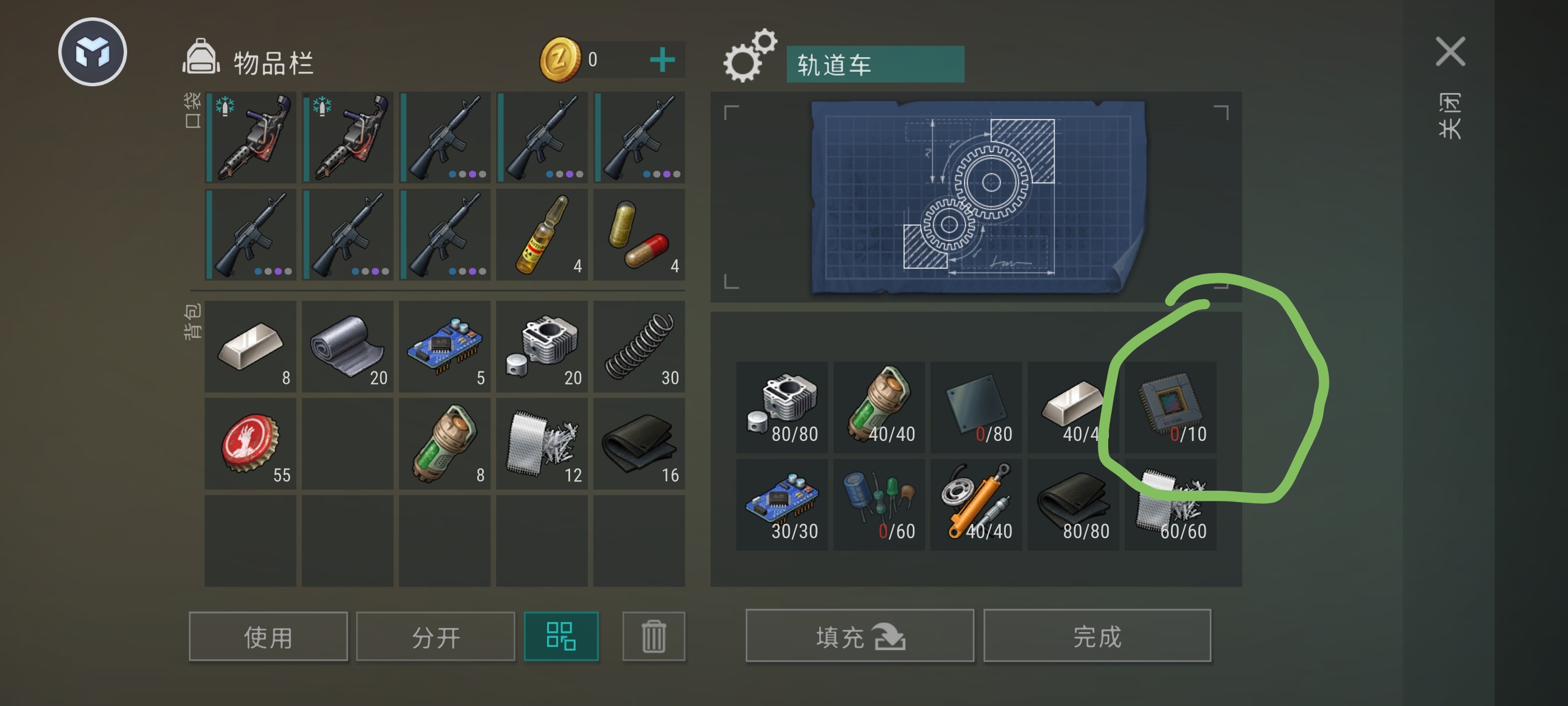Select the engine part requirement 80/80
Screen dimensions: 1568x706
[x=782, y=407]
